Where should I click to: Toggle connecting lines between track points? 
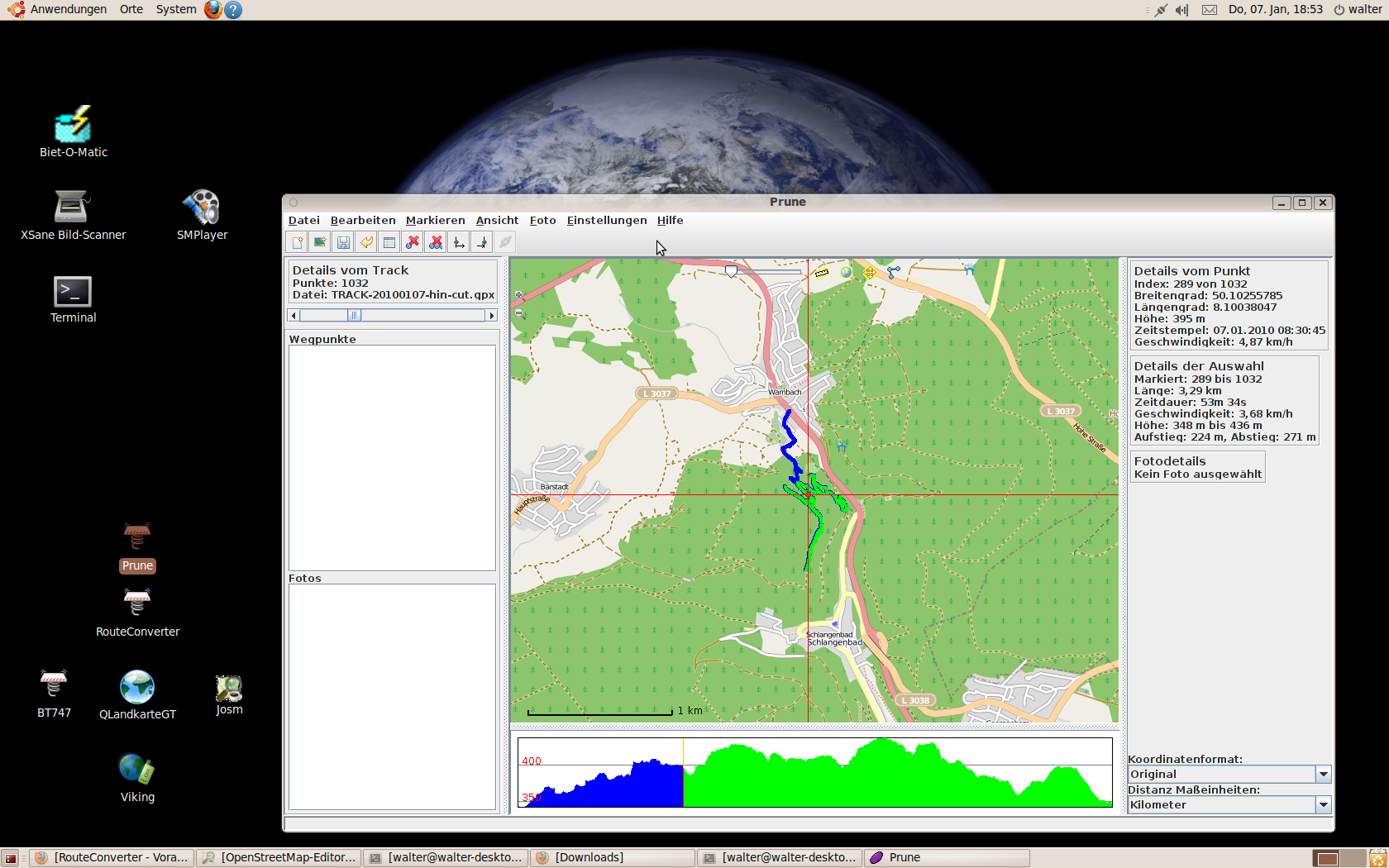click(x=893, y=272)
